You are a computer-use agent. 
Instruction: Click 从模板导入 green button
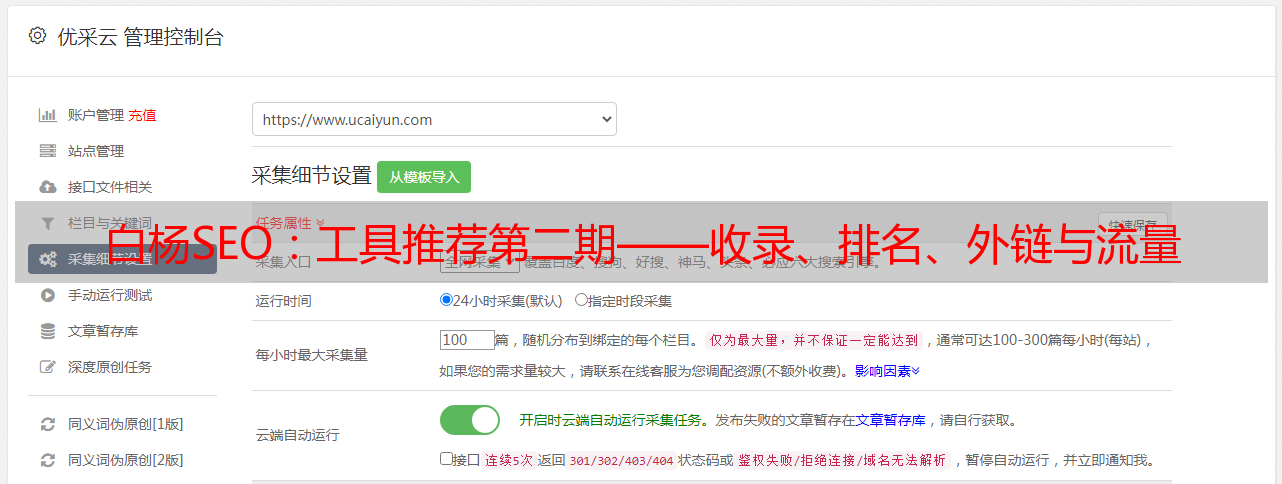[424, 177]
